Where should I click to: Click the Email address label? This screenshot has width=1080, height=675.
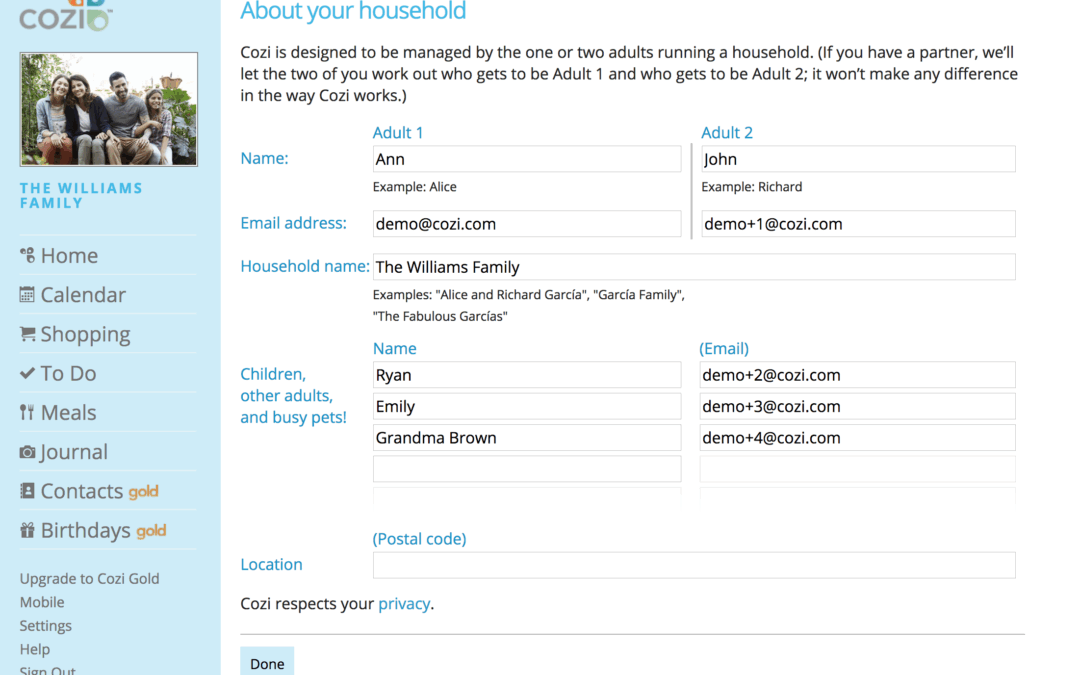coord(293,223)
